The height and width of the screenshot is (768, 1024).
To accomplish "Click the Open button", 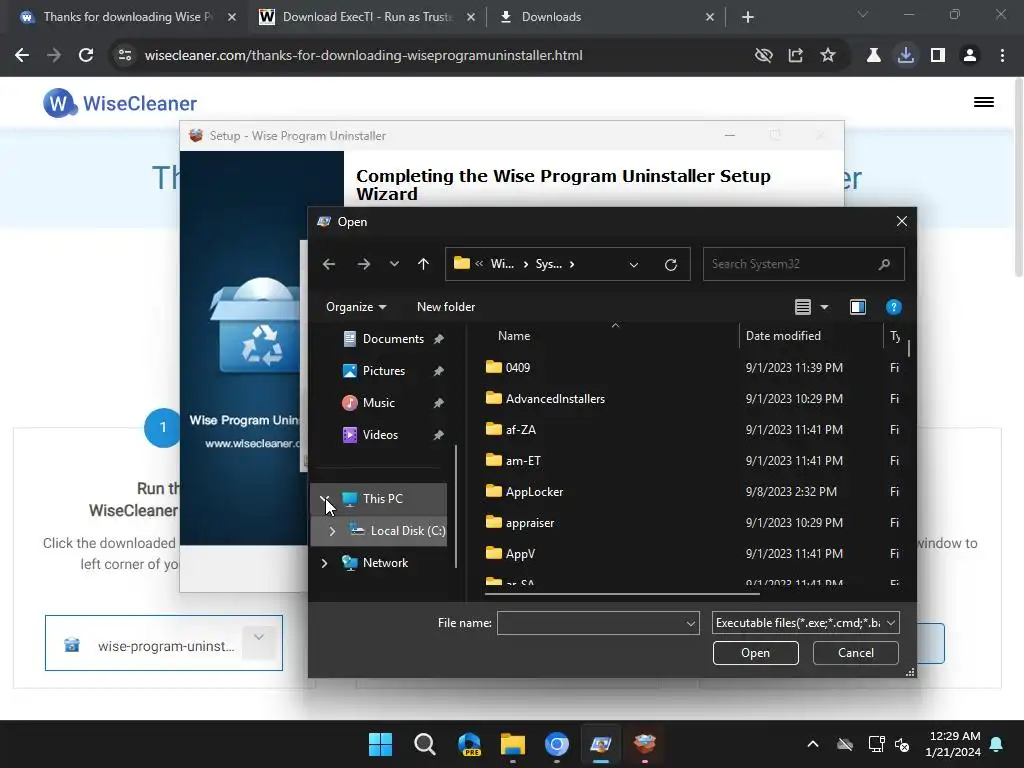I will [x=756, y=653].
